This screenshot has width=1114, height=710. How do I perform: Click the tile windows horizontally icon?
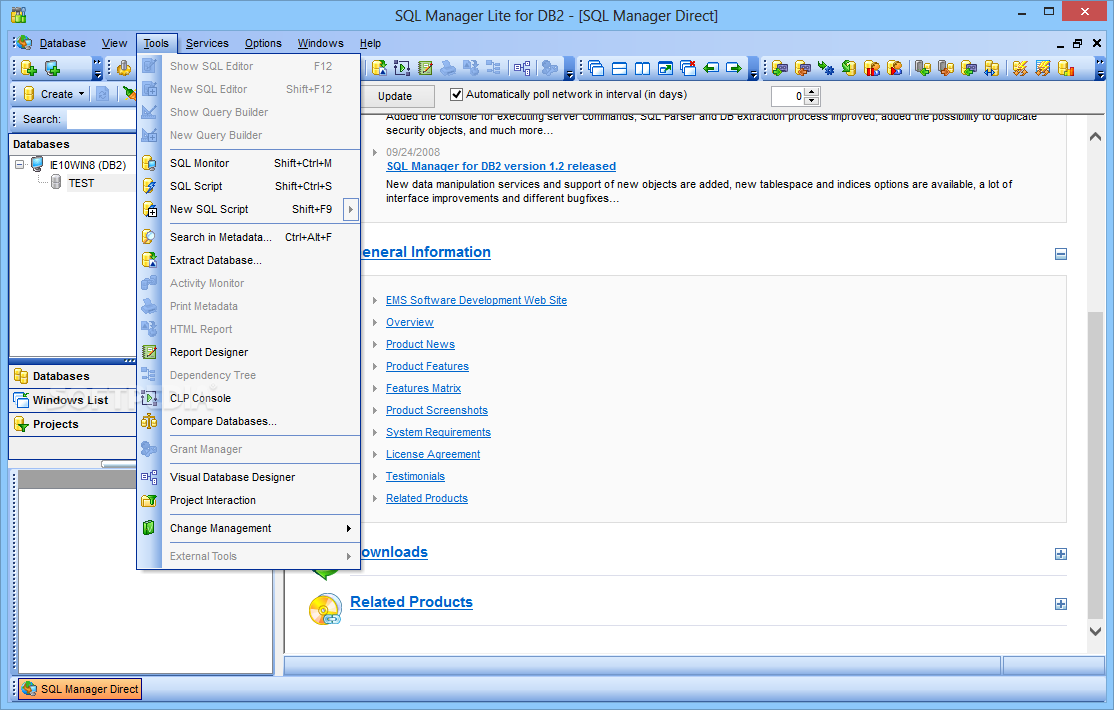pyautogui.click(x=620, y=68)
